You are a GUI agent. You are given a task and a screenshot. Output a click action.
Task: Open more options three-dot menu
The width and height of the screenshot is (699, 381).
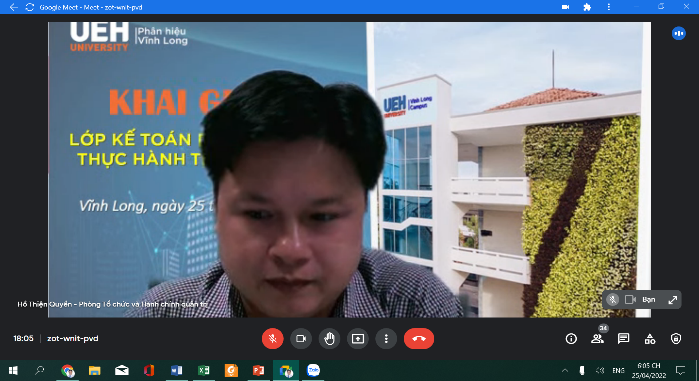pos(386,339)
